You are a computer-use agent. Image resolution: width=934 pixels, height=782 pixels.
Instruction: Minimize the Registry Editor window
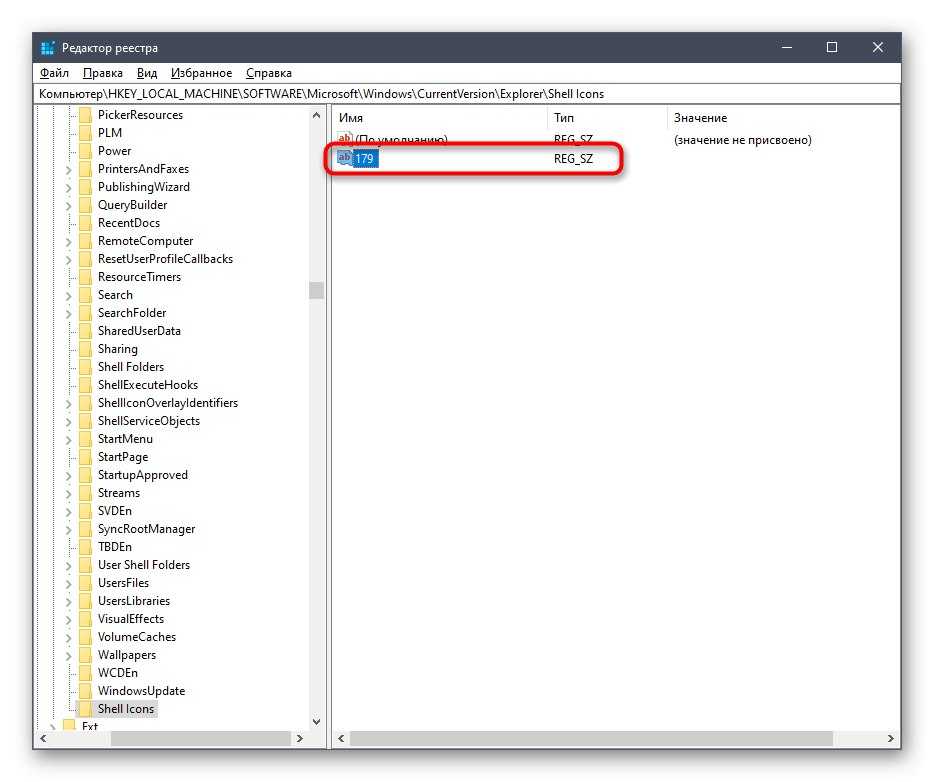(x=787, y=47)
